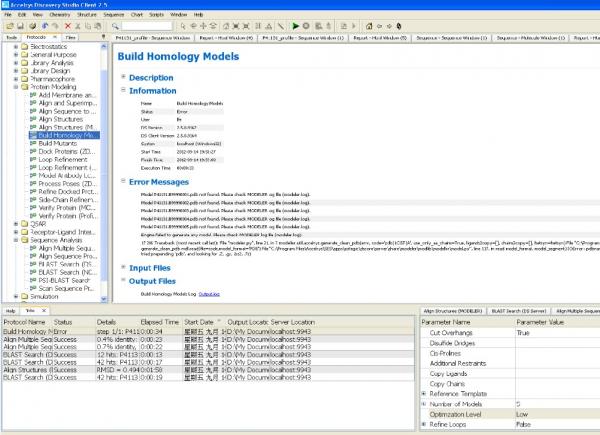
Task: Collapse the Protein Modeling folder
Action: (x=16, y=87)
